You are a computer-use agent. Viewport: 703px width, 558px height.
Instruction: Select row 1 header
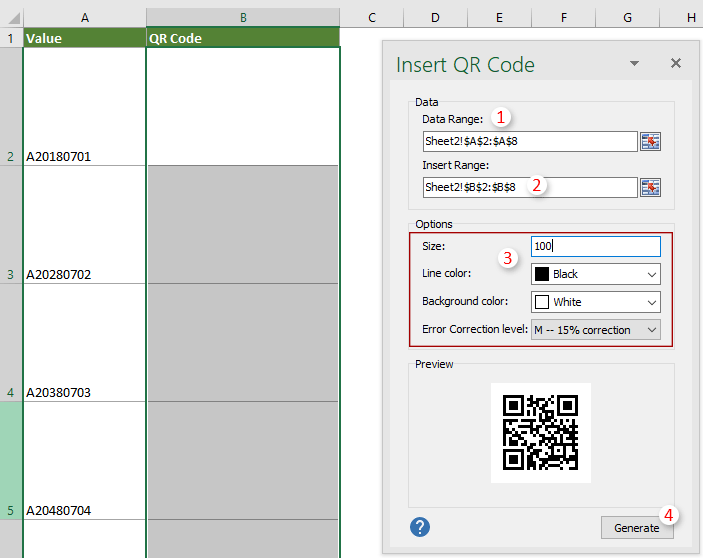click(11, 38)
